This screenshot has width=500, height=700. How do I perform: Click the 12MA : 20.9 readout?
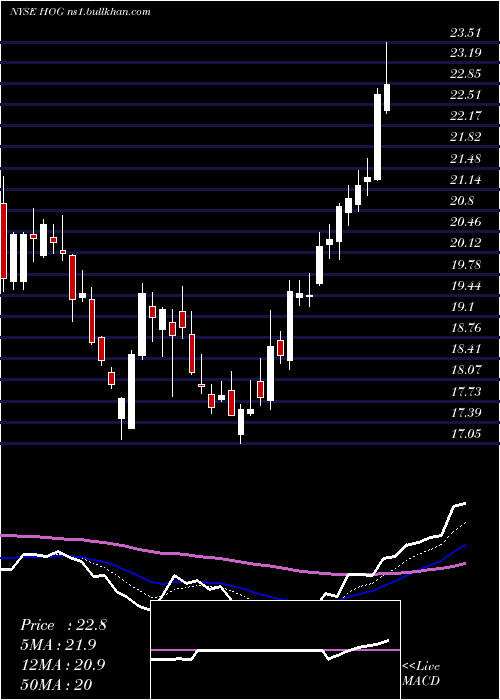click(x=63, y=664)
